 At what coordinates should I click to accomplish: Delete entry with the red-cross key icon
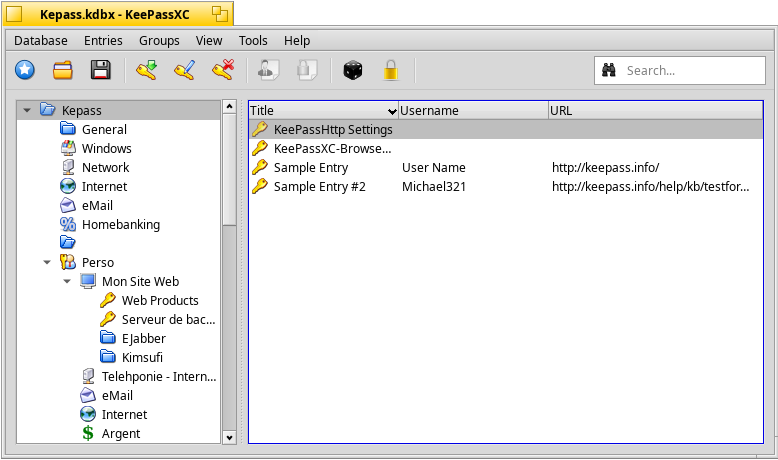223,70
